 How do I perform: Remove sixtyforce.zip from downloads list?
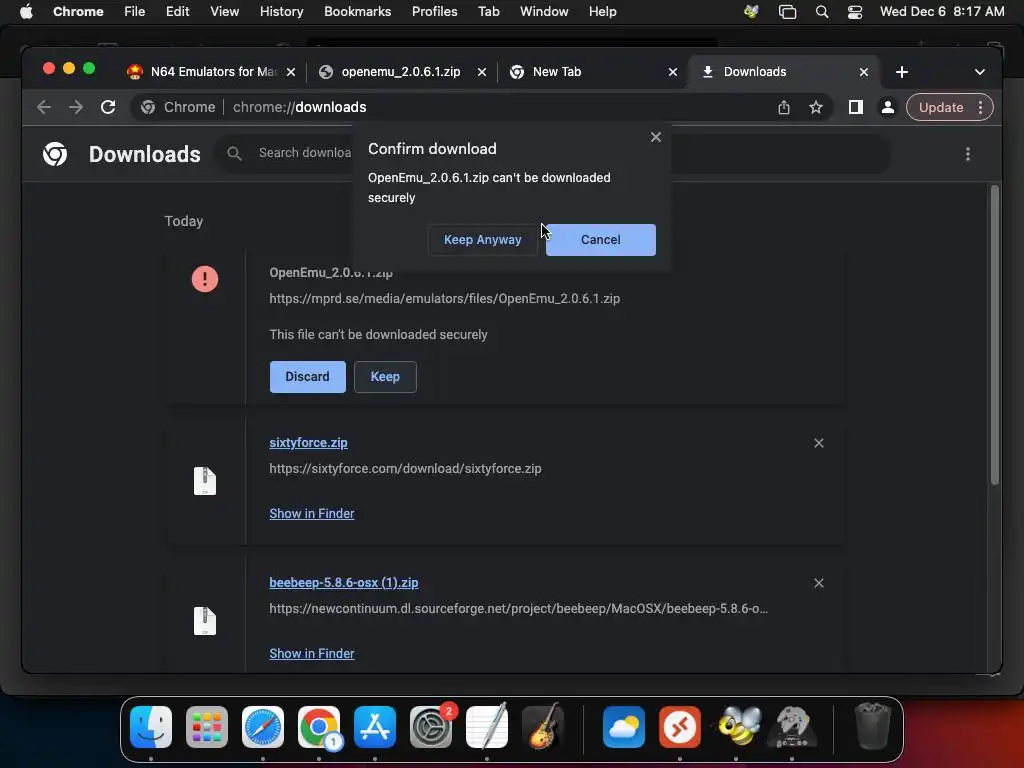tap(818, 443)
